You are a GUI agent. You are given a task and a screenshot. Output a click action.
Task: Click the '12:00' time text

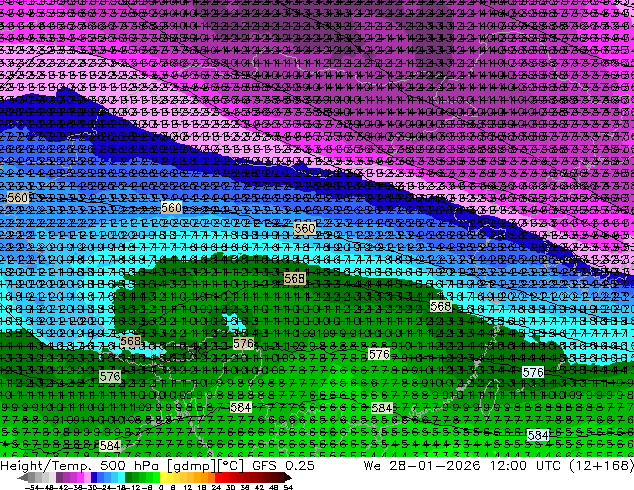[508, 466]
